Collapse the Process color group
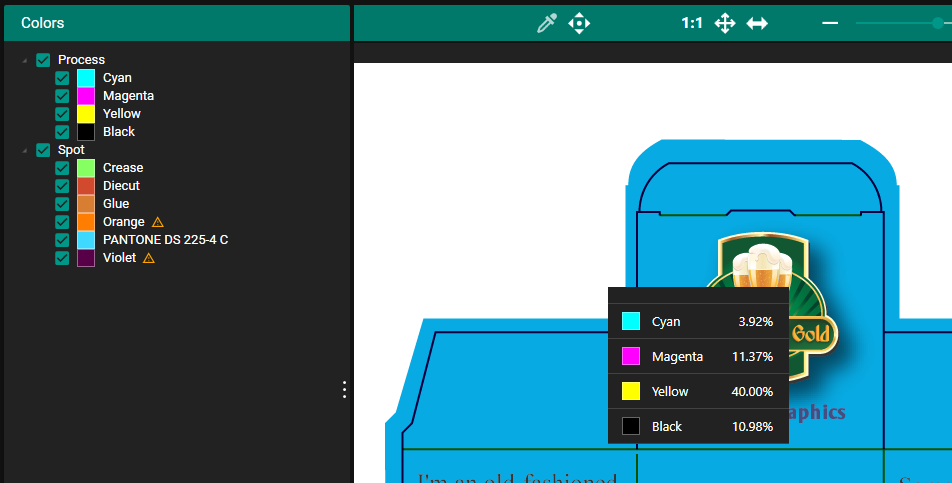Image resolution: width=952 pixels, height=483 pixels. 24,61
